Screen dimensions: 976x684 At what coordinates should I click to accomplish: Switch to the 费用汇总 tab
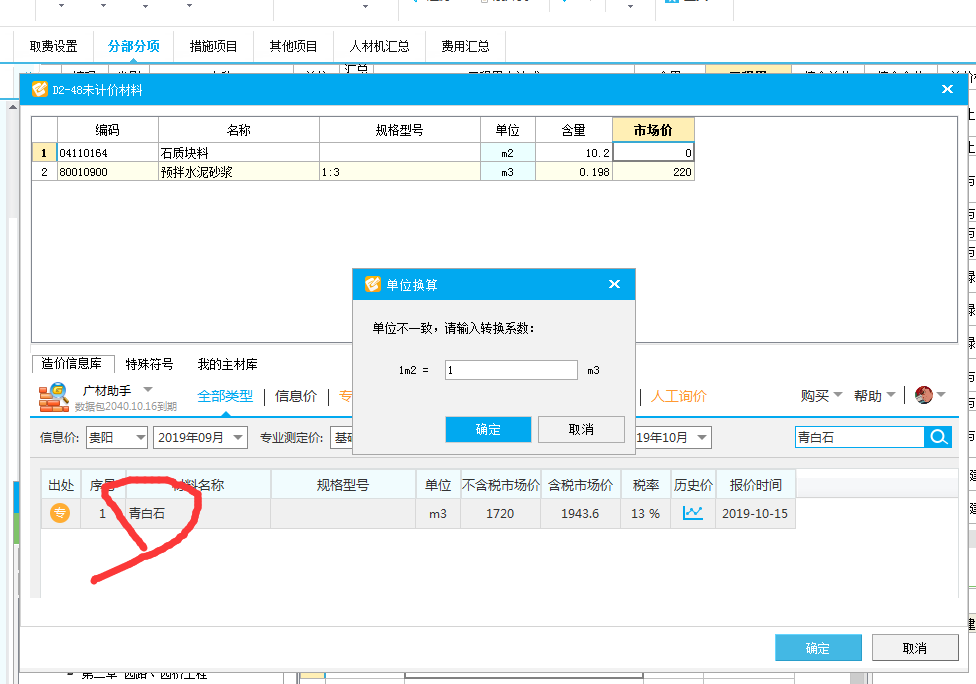coord(465,46)
